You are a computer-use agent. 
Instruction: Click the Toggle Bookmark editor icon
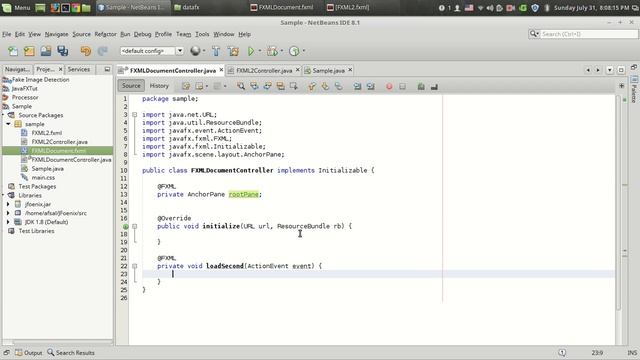(338, 86)
